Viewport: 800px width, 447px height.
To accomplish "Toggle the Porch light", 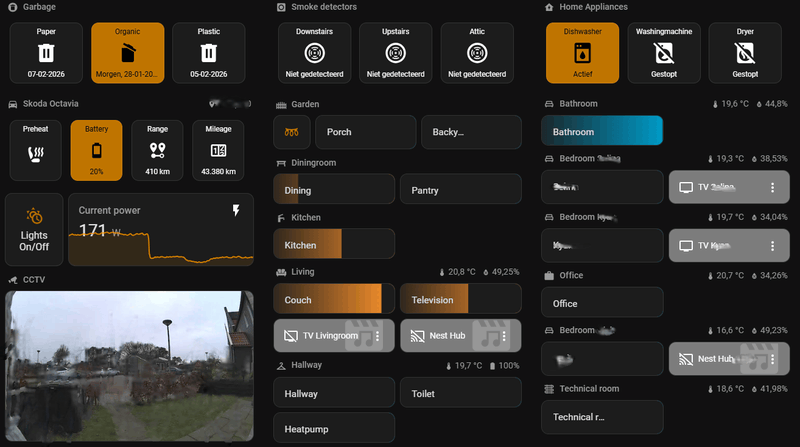I will pos(366,132).
